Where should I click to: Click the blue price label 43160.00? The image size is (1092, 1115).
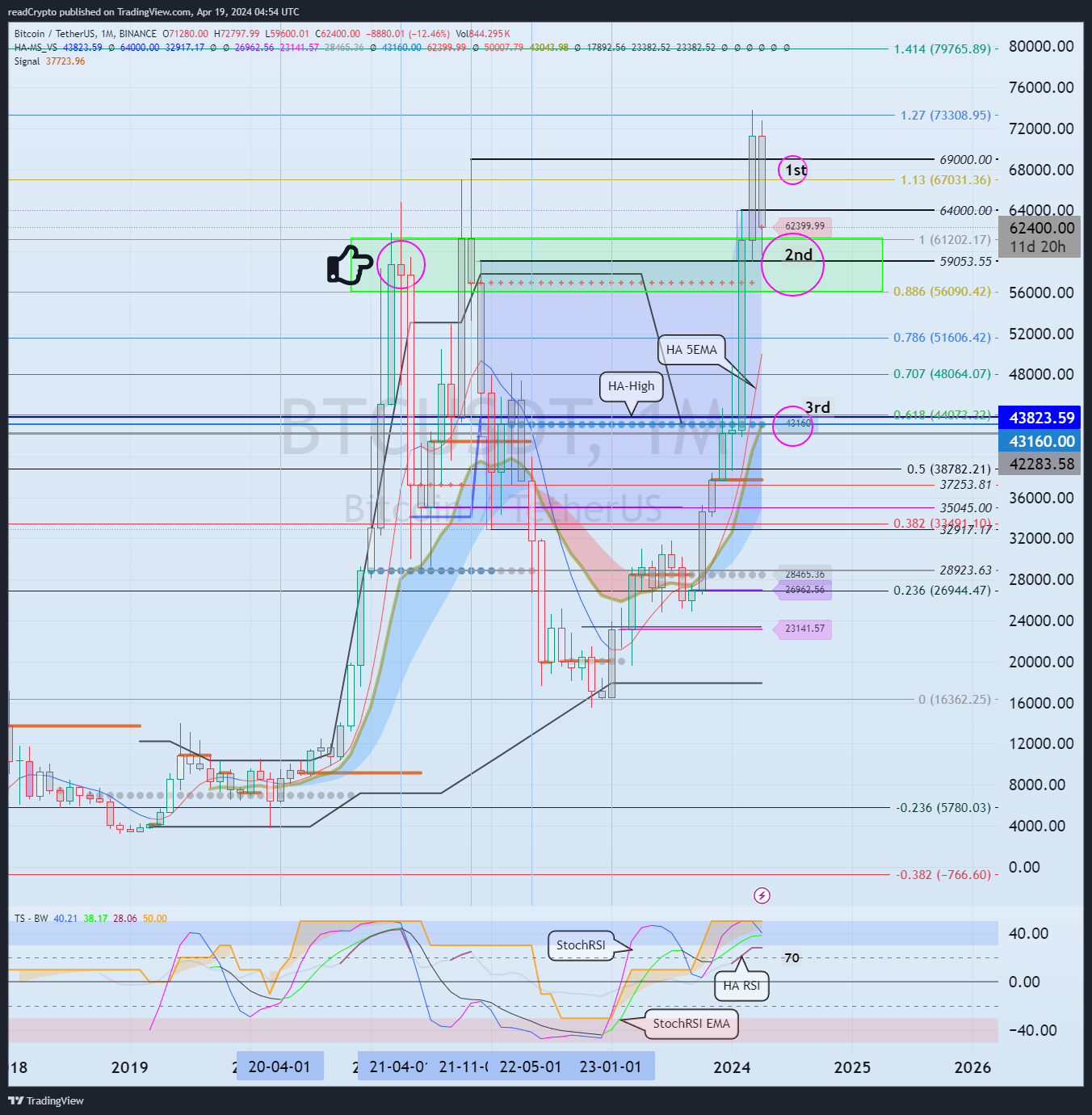pyautogui.click(x=1041, y=441)
